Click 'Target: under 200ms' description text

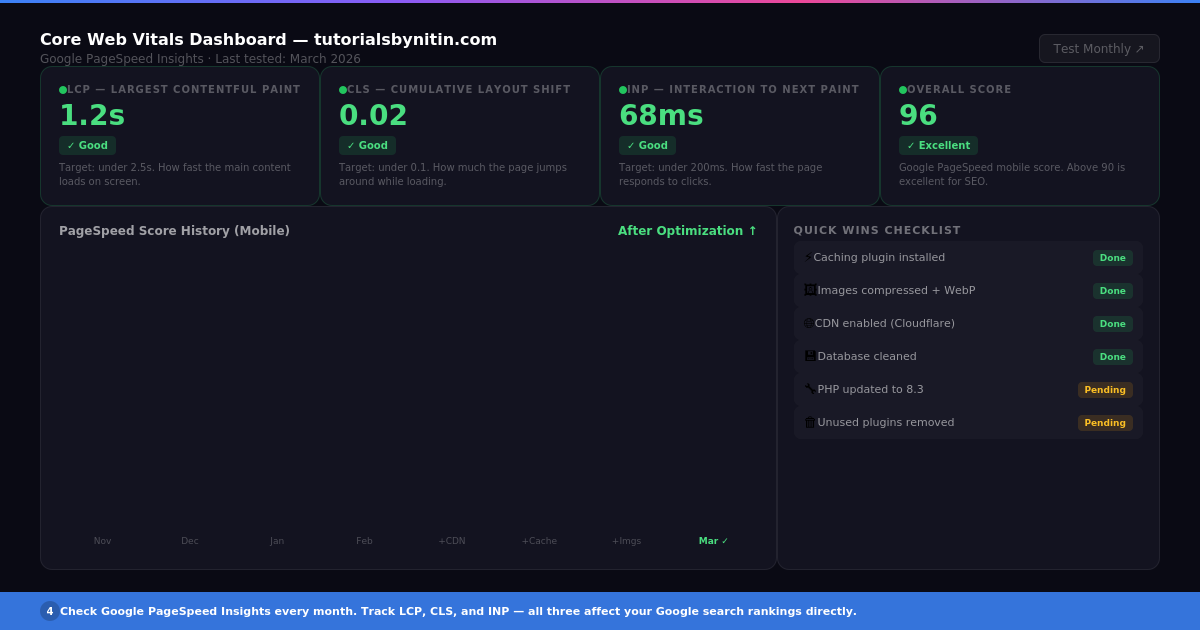click(x=721, y=175)
